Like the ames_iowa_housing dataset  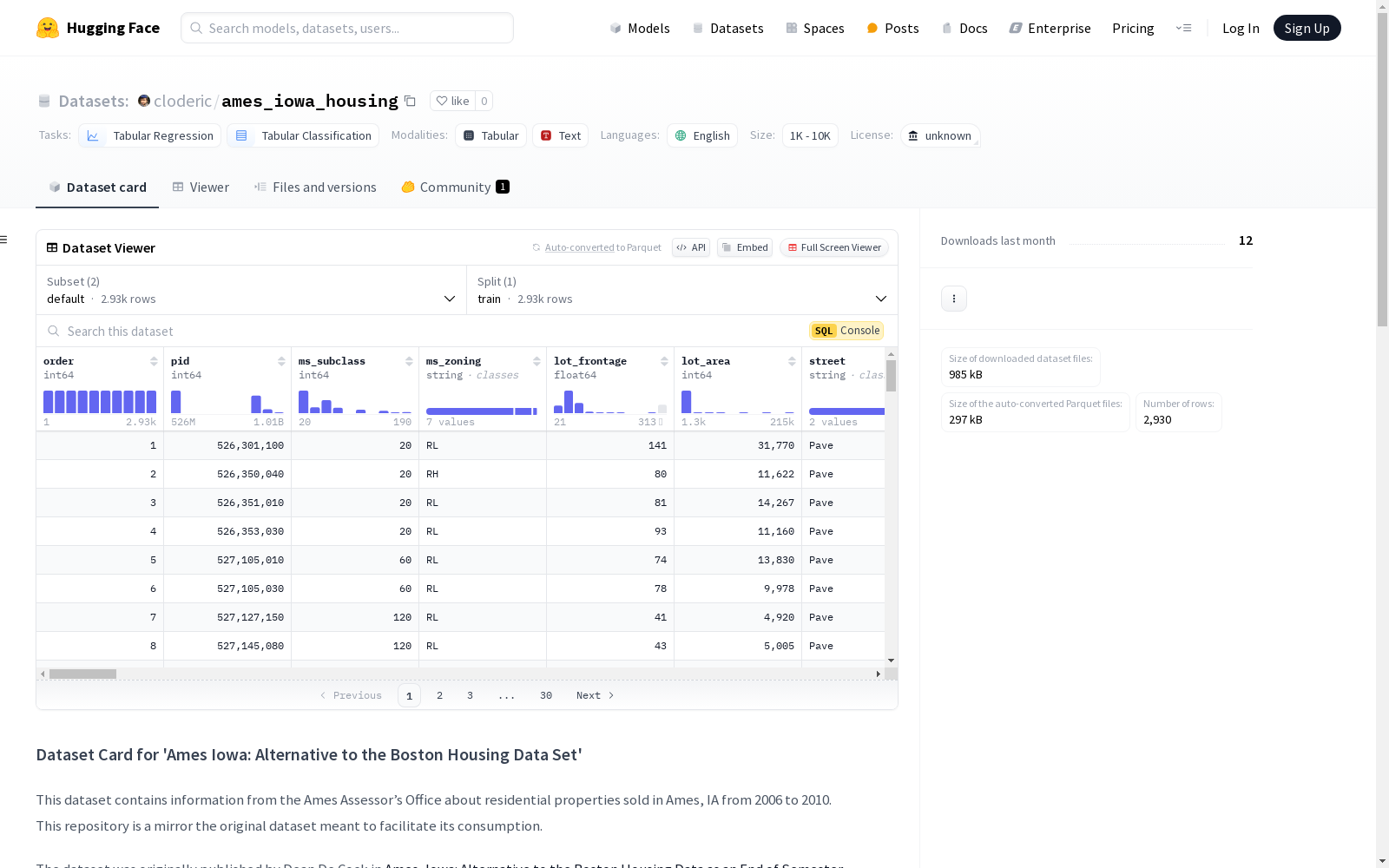pyautogui.click(x=452, y=101)
